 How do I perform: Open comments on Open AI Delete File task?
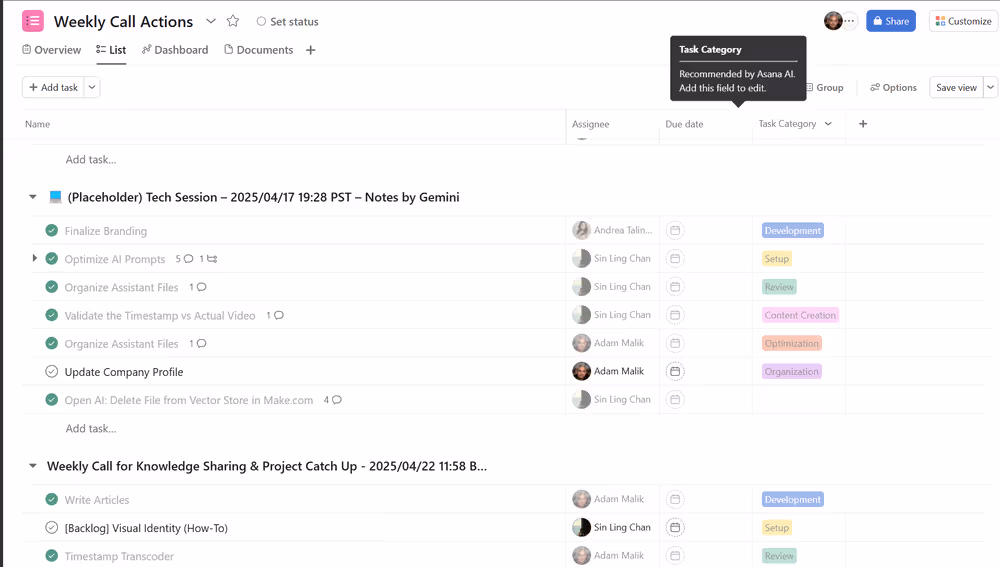click(332, 400)
